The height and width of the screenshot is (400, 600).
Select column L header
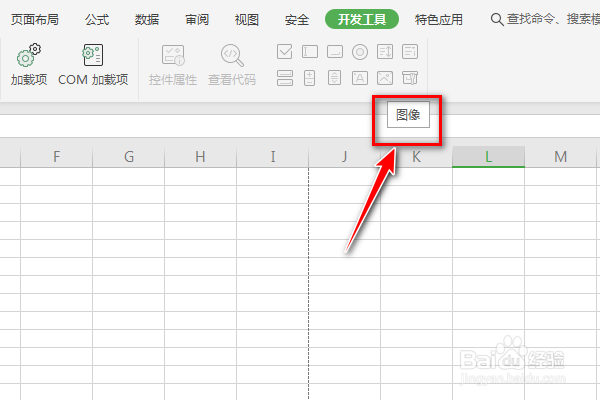[488, 157]
